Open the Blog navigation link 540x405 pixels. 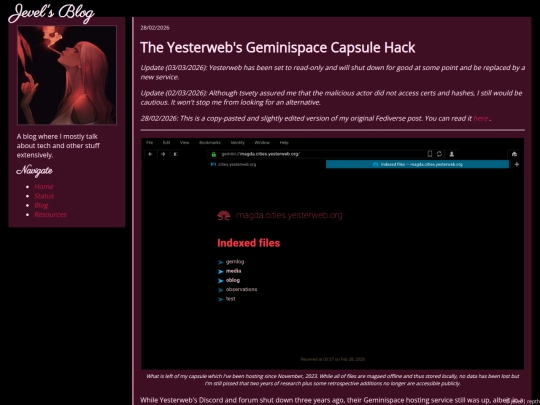pyautogui.click(x=41, y=205)
